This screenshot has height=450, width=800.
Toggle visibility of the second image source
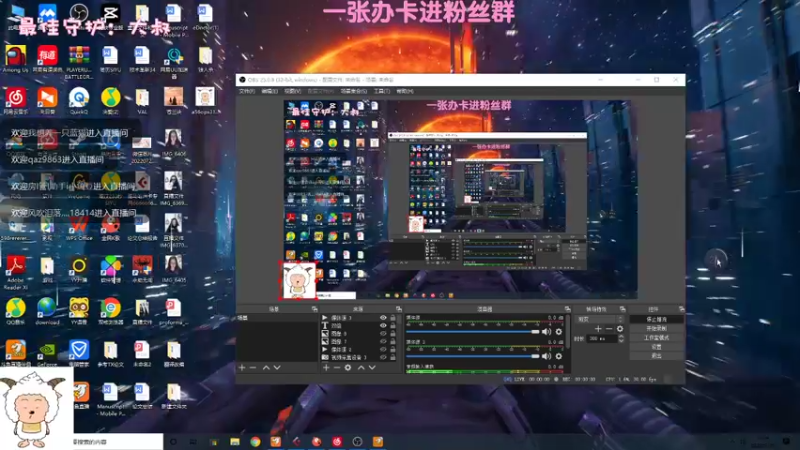pos(383,341)
